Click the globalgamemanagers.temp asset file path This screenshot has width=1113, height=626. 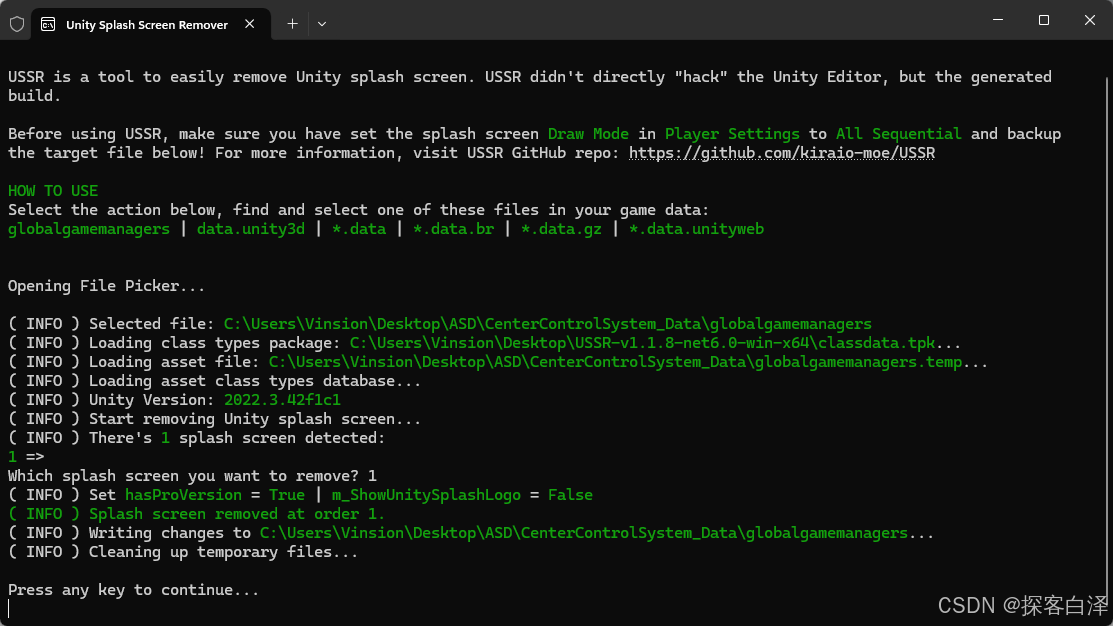[x=615, y=362]
